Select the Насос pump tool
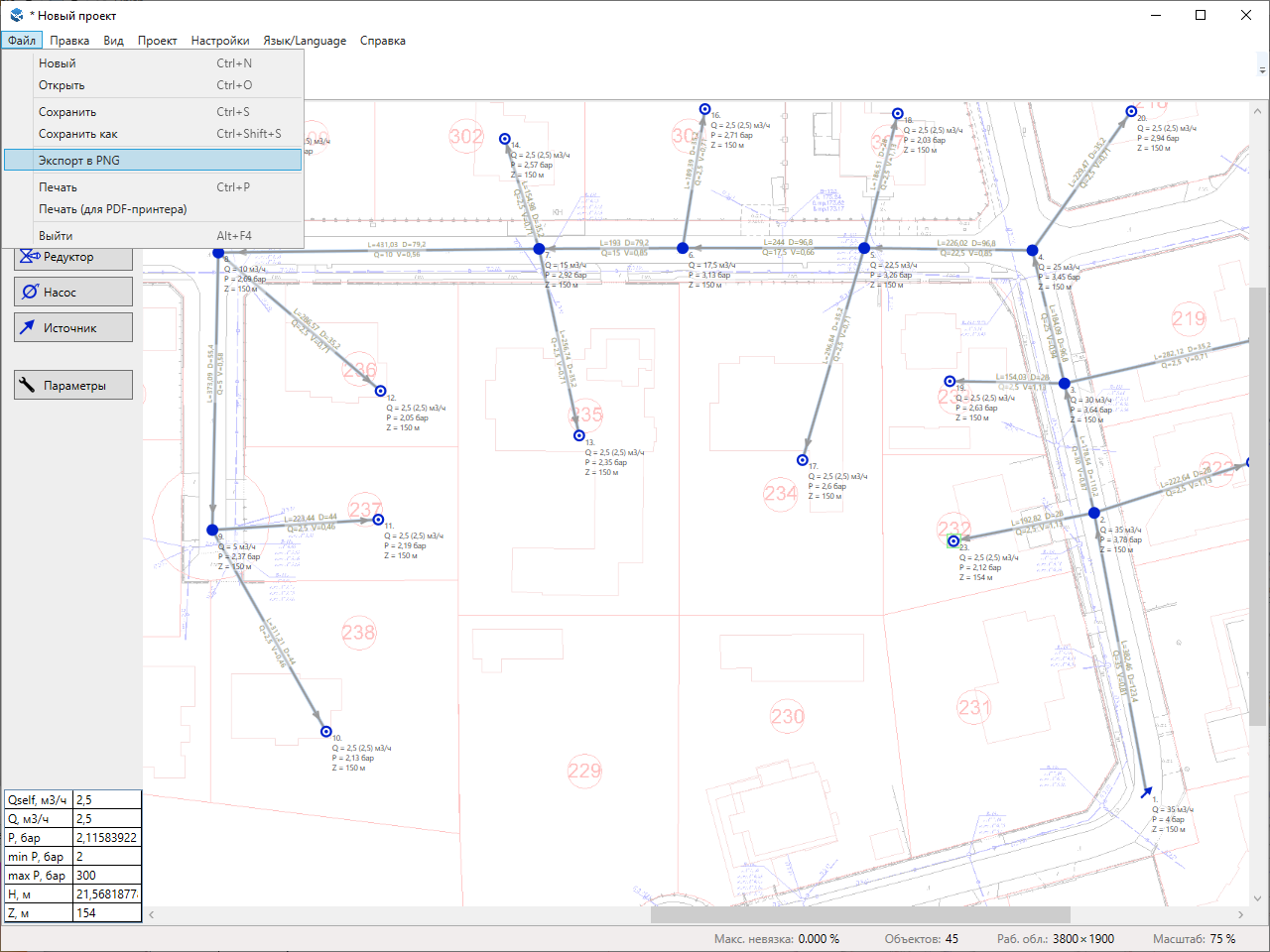1270x952 pixels. (x=73, y=293)
